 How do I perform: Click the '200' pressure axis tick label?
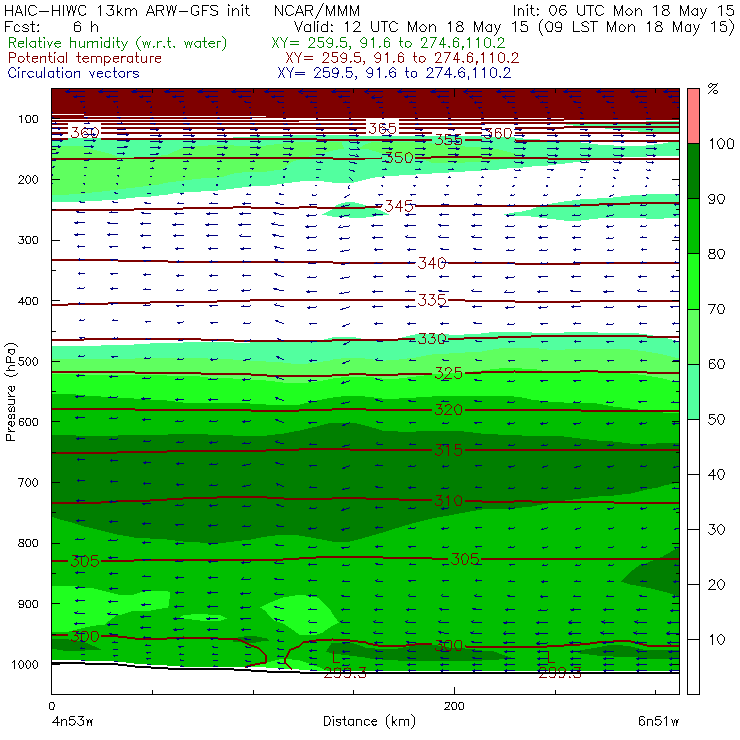pyautogui.click(x=28, y=179)
